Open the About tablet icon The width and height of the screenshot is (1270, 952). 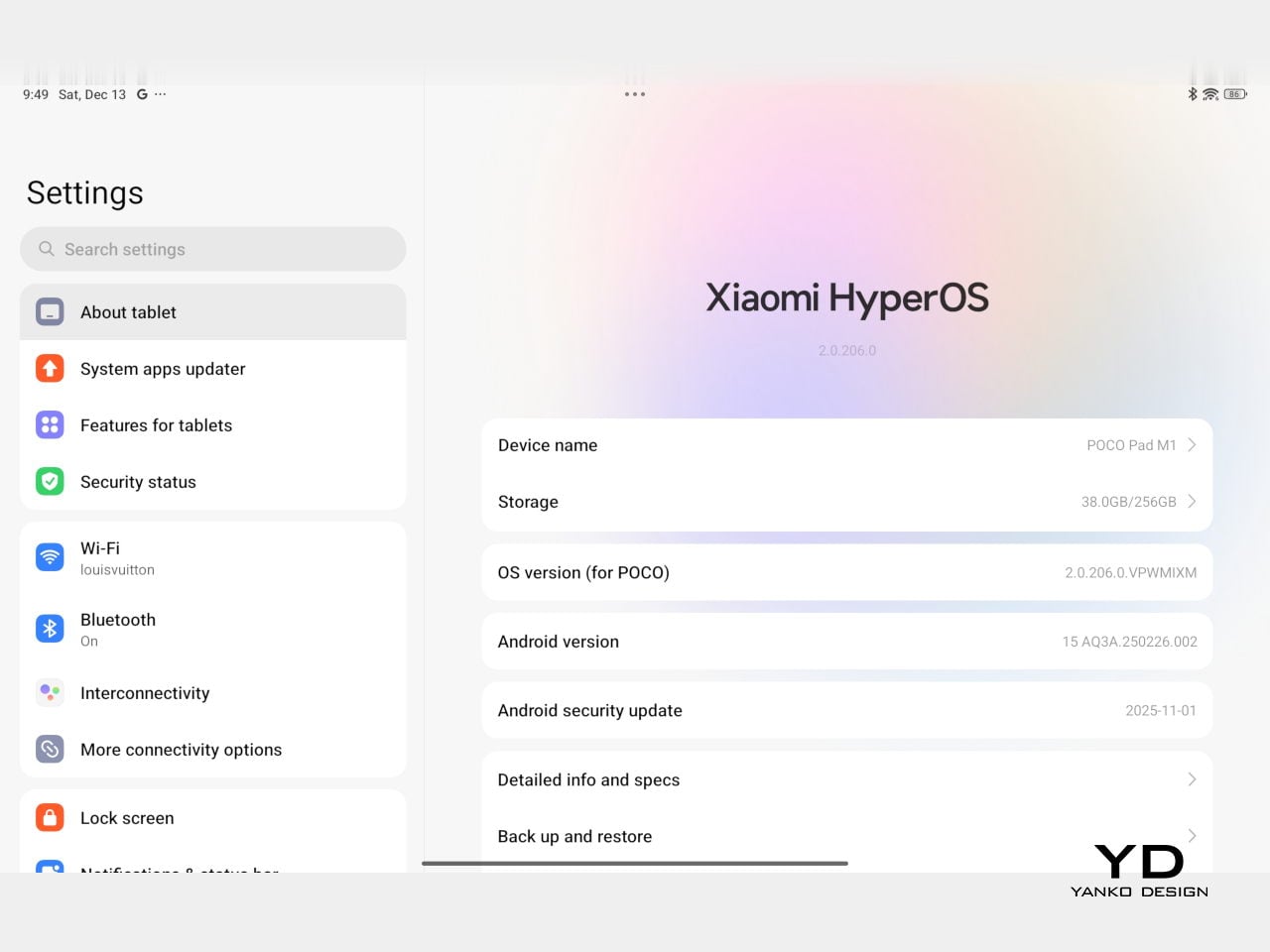(x=50, y=312)
